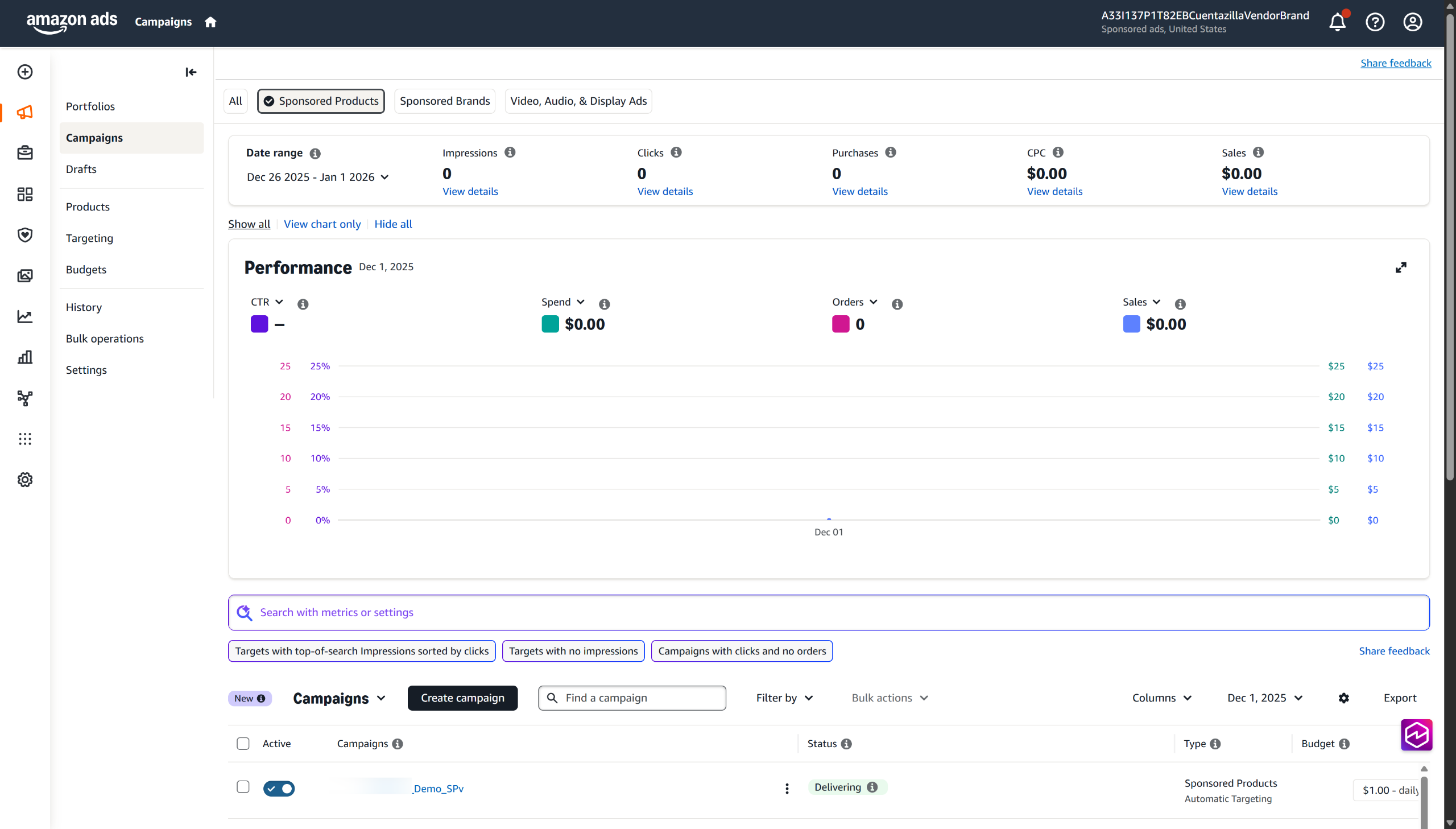The image size is (1456, 829).
Task: Open the Demo_SPv campaign three-dot menu
Action: (x=787, y=789)
